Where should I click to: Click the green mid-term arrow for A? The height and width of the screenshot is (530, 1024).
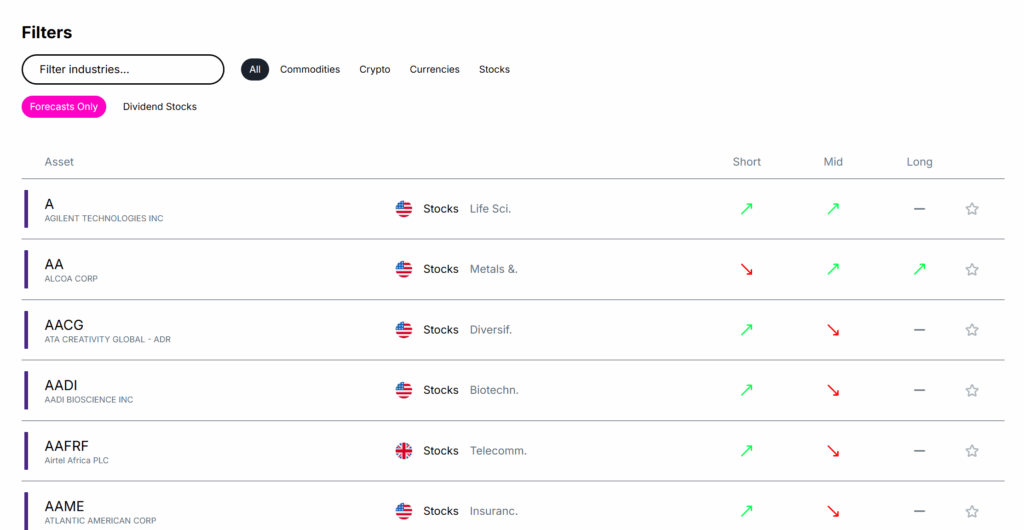click(833, 209)
